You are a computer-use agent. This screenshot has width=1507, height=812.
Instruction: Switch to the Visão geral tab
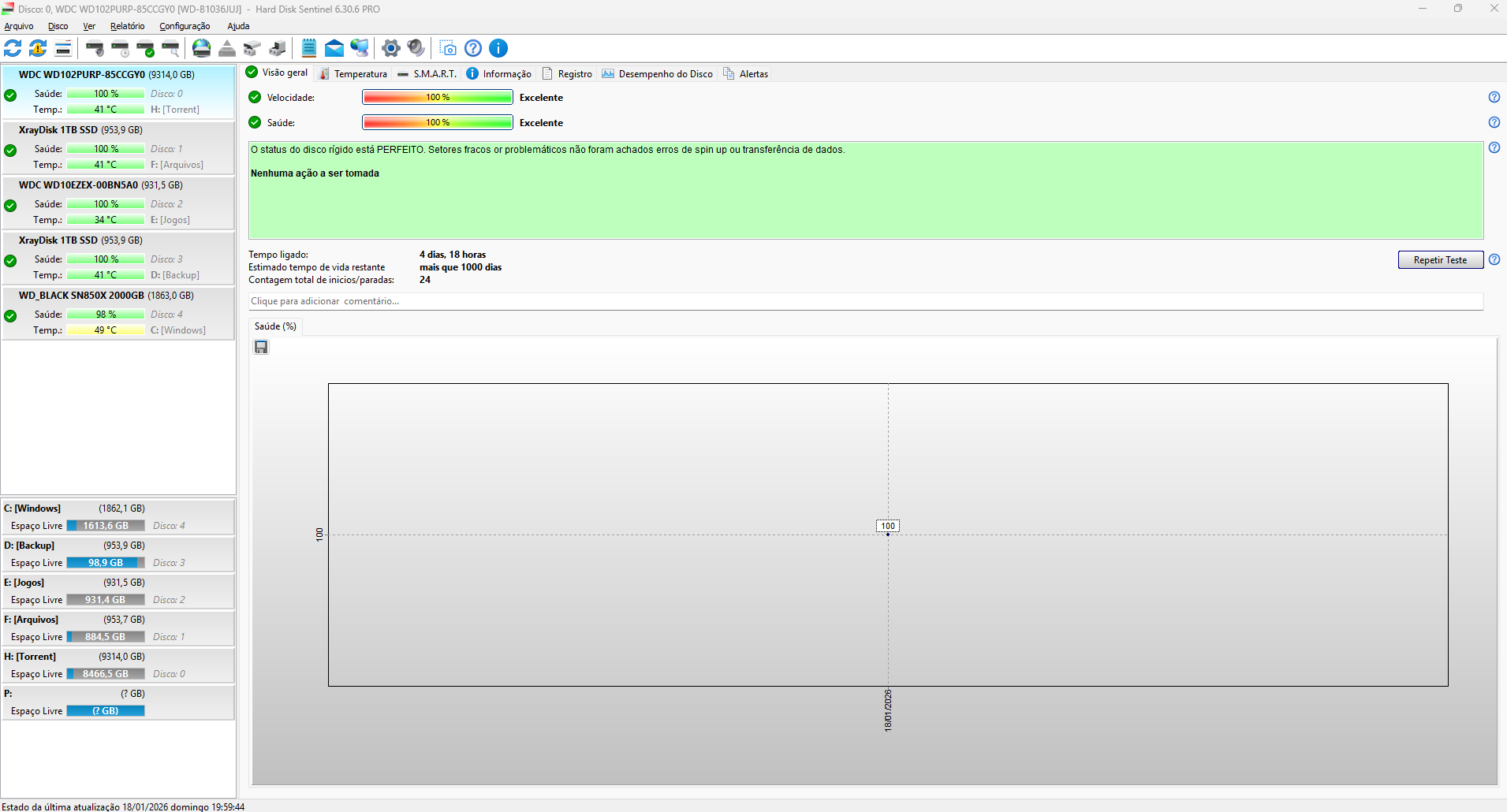(x=278, y=73)
